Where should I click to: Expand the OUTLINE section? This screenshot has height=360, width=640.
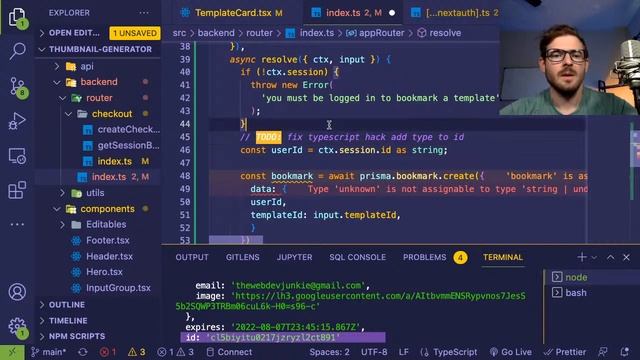point(67,305)
